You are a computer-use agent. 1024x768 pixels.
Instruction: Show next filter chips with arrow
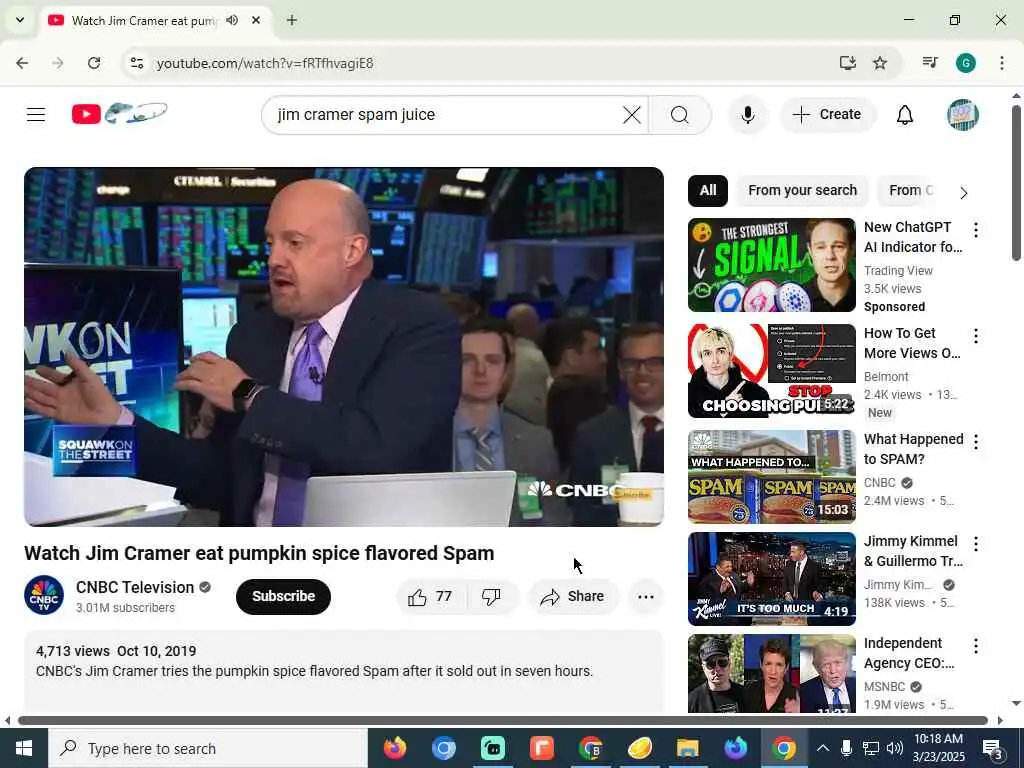[963, 193]
